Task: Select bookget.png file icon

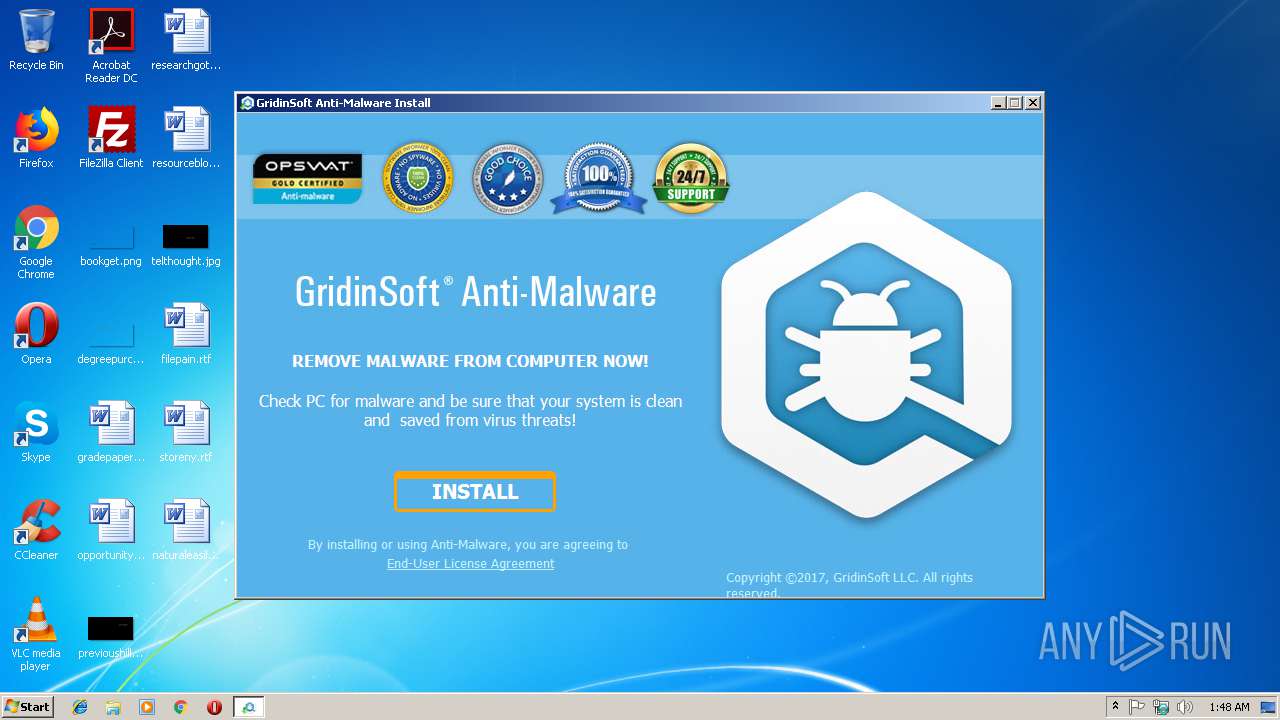Action: coord(111,244)
